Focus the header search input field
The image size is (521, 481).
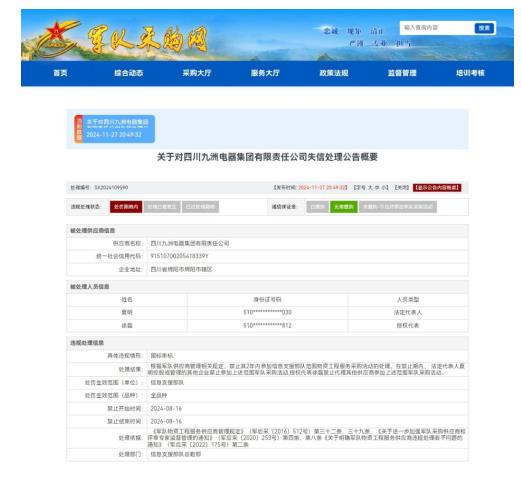point(437,28)
